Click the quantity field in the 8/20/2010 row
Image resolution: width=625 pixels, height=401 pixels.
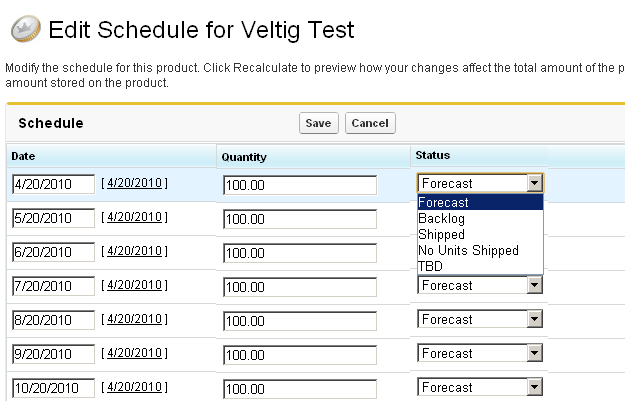click(300, 321)
